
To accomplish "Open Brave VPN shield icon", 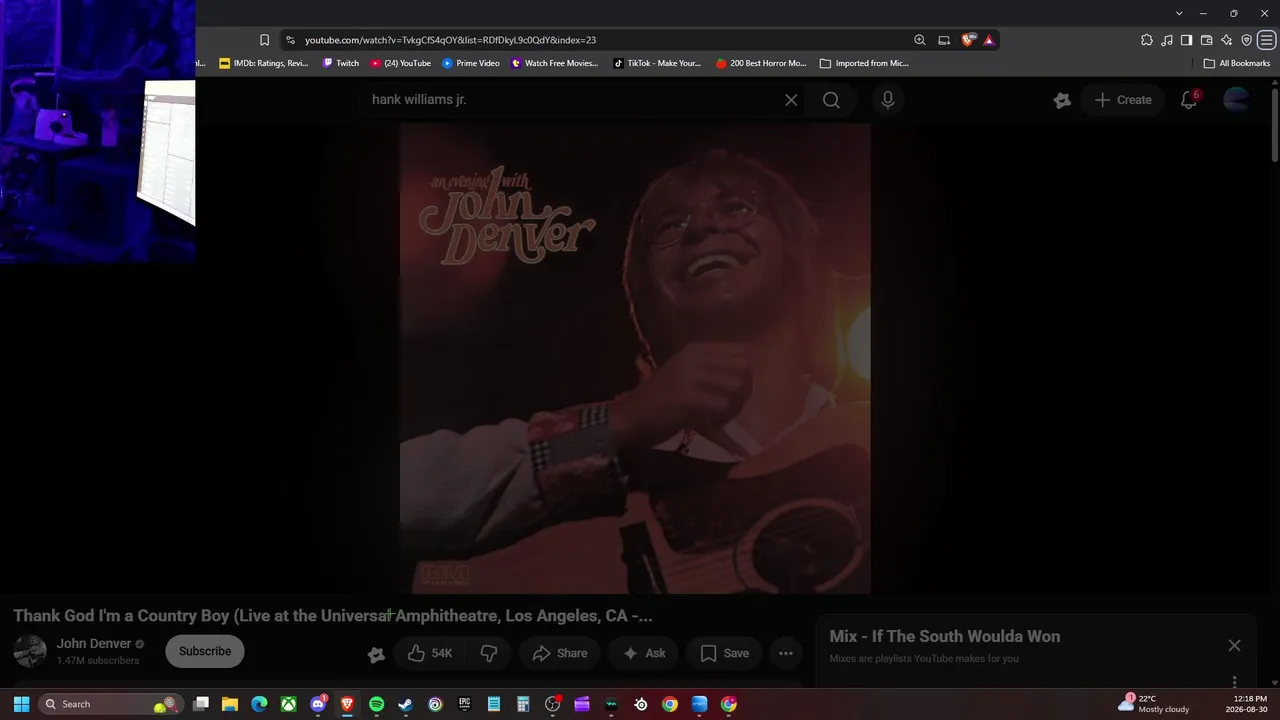I will 1247,40.
